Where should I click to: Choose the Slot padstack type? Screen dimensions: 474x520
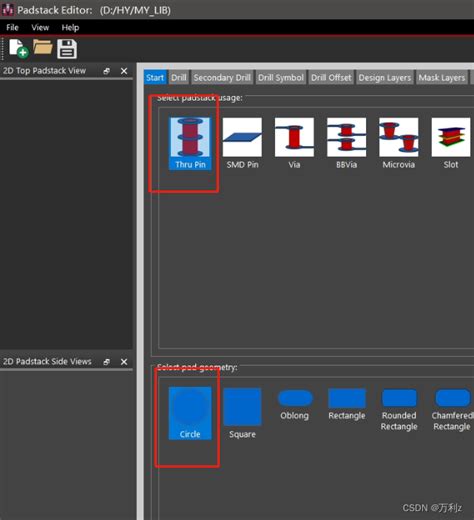[x=451, y=143]
